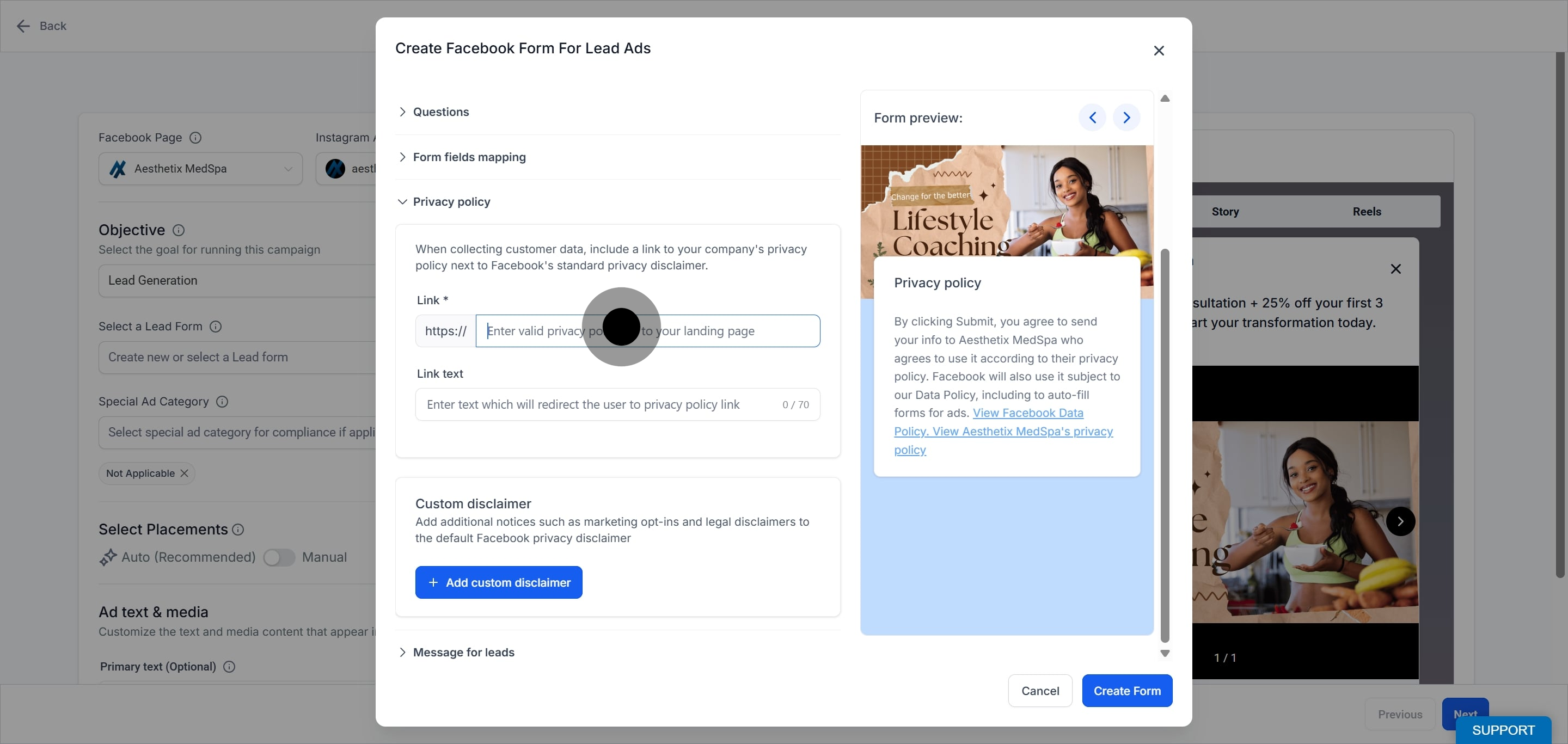Screen dimensions: 1568x744
Task: Click the next form preview arrow
Action: (1126, 118)
